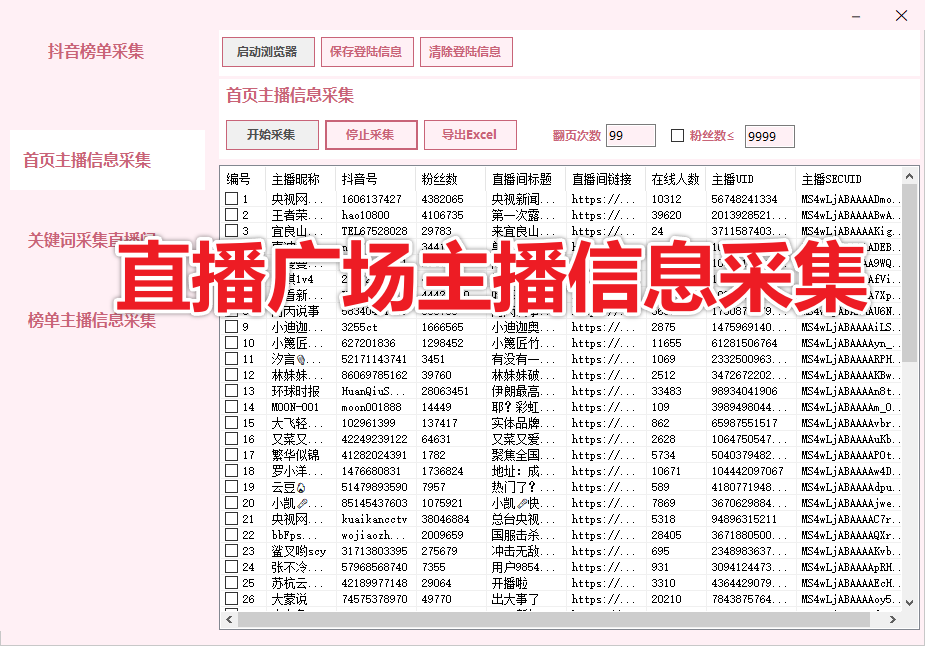This screenshot has height=646, width=925.
Task: Click the scrollbar up arrow on the table
Action: coord(910,175)
